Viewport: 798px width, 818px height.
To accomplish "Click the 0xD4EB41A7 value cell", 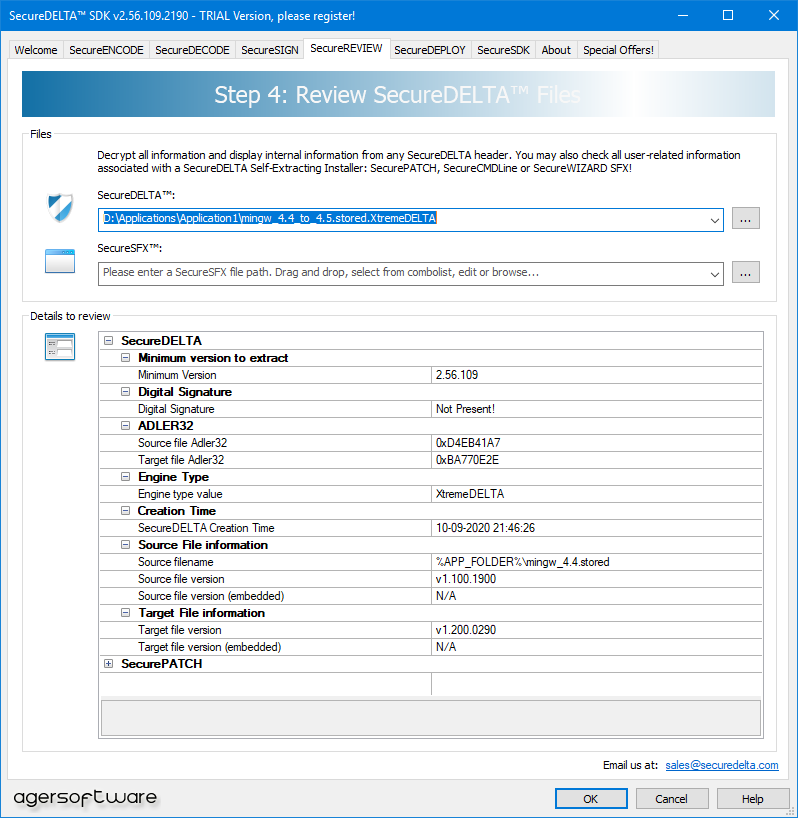I will click(597, 443).
